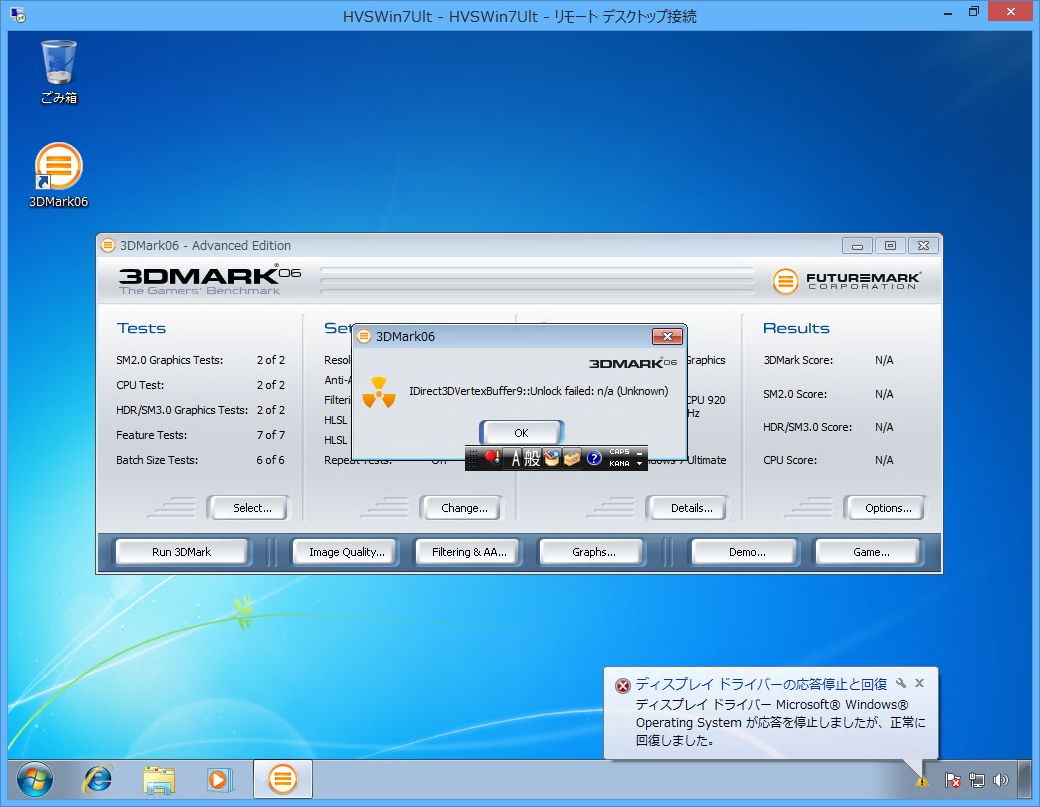The width and height of the screenshot is (1040, 807).
Task: Click the radiation warning icon in the dialog
Action: pyautogui.click(x=379, y=393)
